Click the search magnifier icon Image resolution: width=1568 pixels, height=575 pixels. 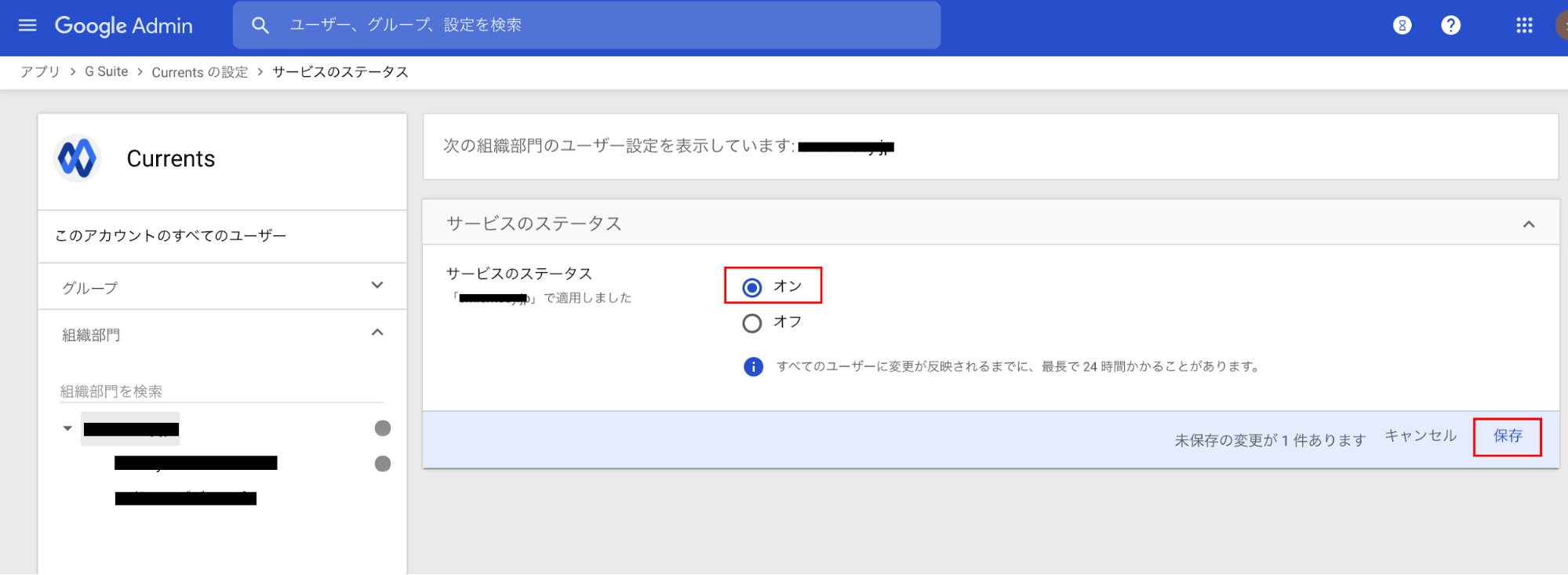point(260,25)
